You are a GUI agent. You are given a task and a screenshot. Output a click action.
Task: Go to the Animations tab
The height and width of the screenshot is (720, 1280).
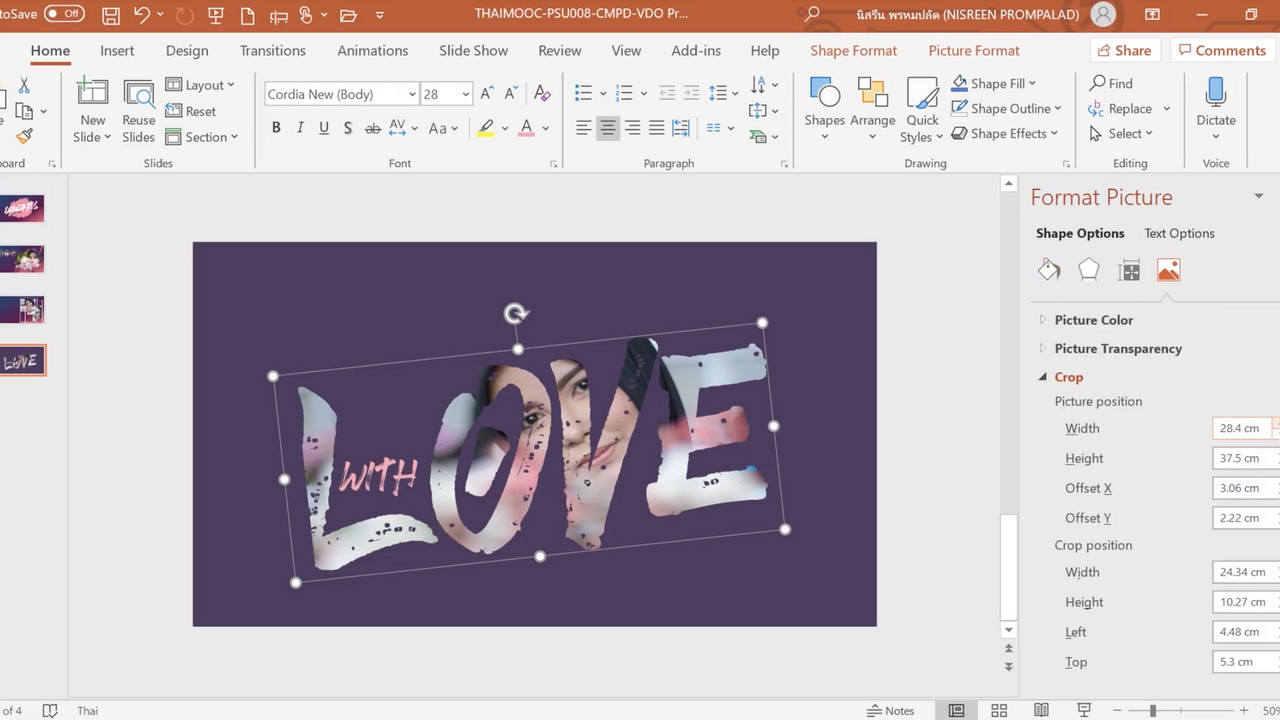coord(373,51)
